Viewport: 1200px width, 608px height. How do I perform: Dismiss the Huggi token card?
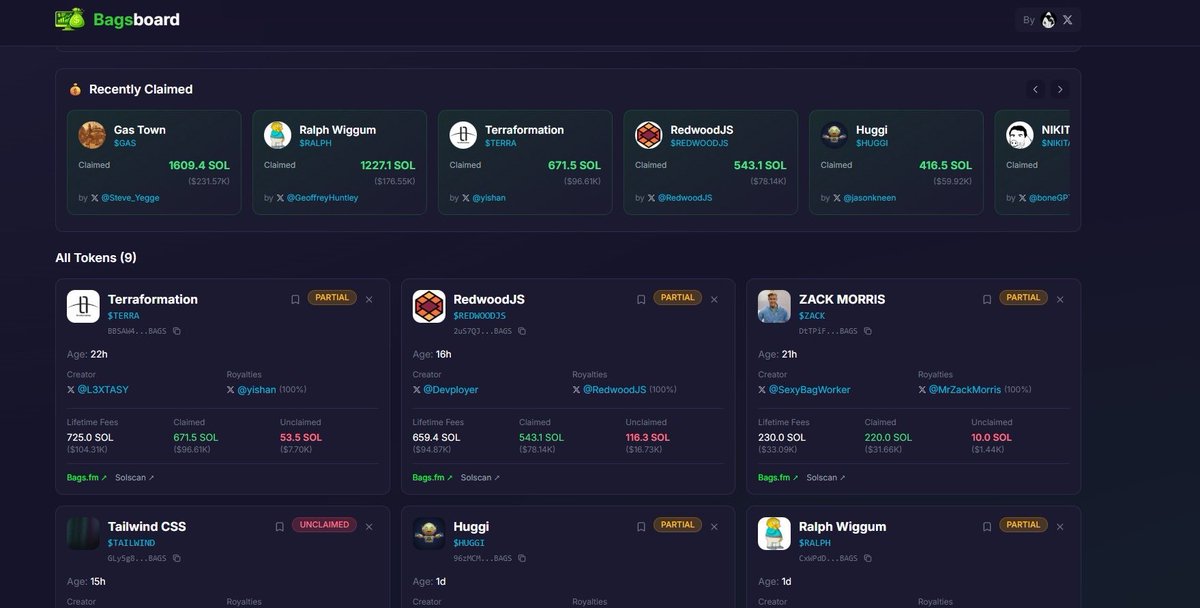tap(714, 526)
